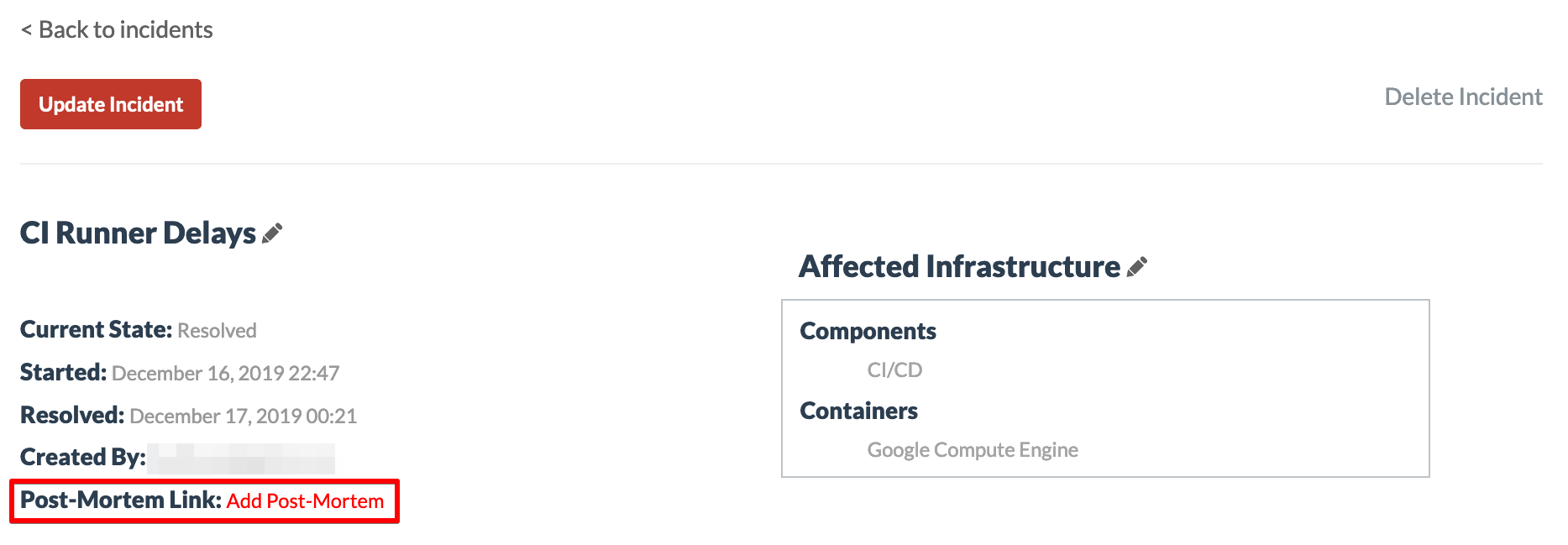Click the pencil icon beside CI Runner Delays
Image resolution: width=1568 pixels, height=545 pixels.
pyautogui.click(x=272, y=233)
